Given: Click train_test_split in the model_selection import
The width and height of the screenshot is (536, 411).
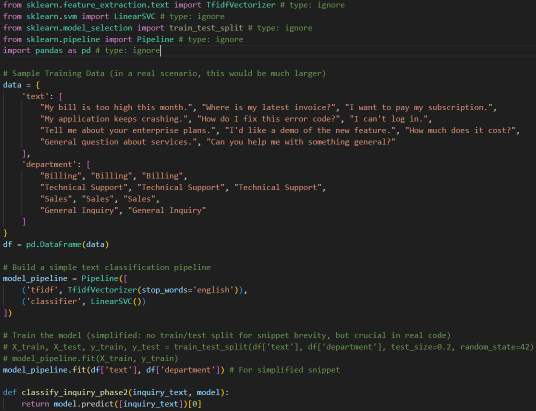Looking at the screenshot, I should 206,28.
